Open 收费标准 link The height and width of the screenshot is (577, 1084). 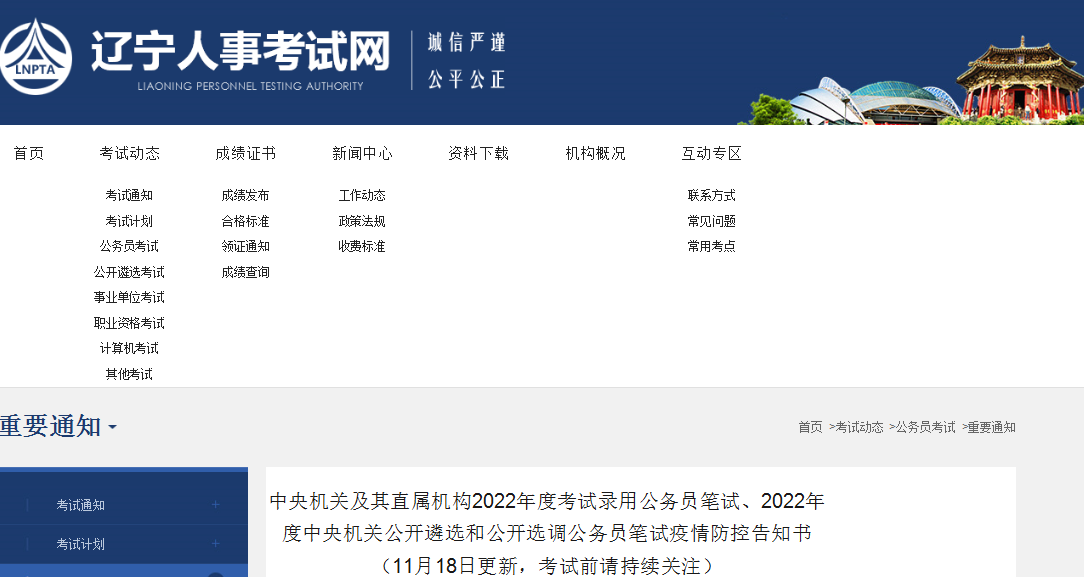click(x=362, y=247)
